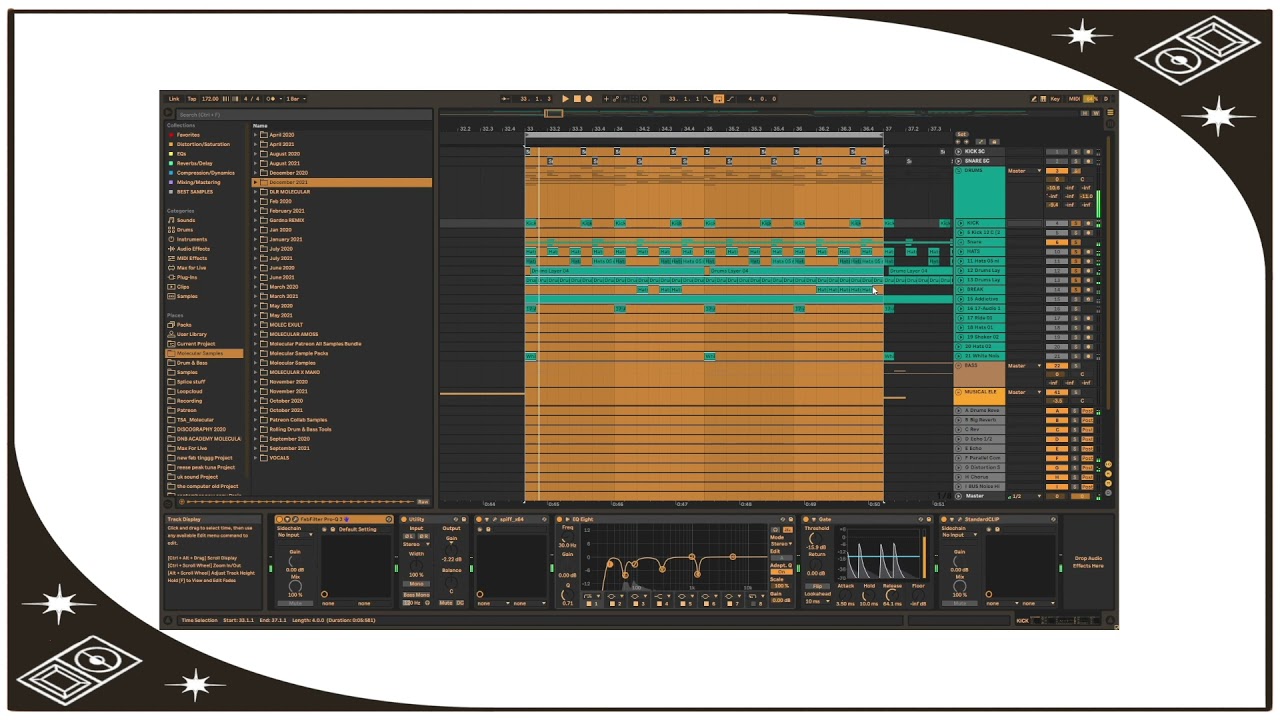The image size is (1280, 720).
Task: Toggle the metronome icon
Action: 270,99
